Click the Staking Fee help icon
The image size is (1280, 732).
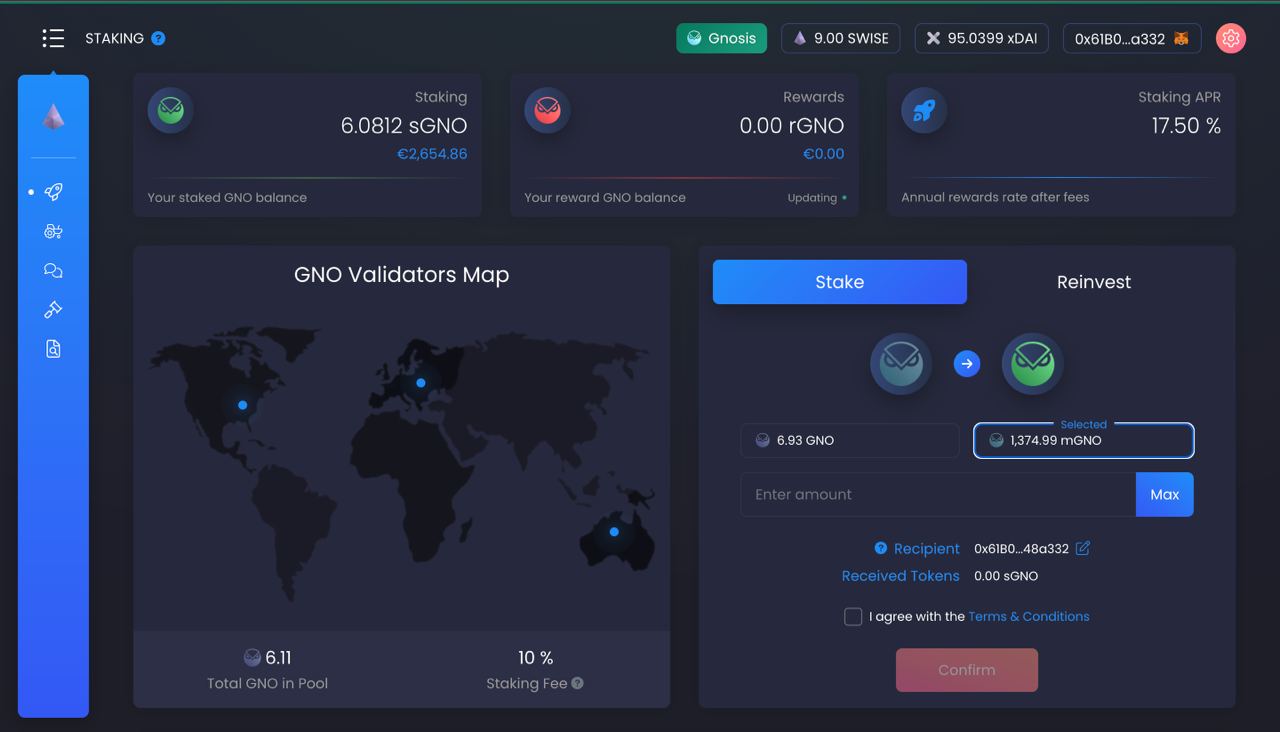pyautogui.click(x=577, y=683)
